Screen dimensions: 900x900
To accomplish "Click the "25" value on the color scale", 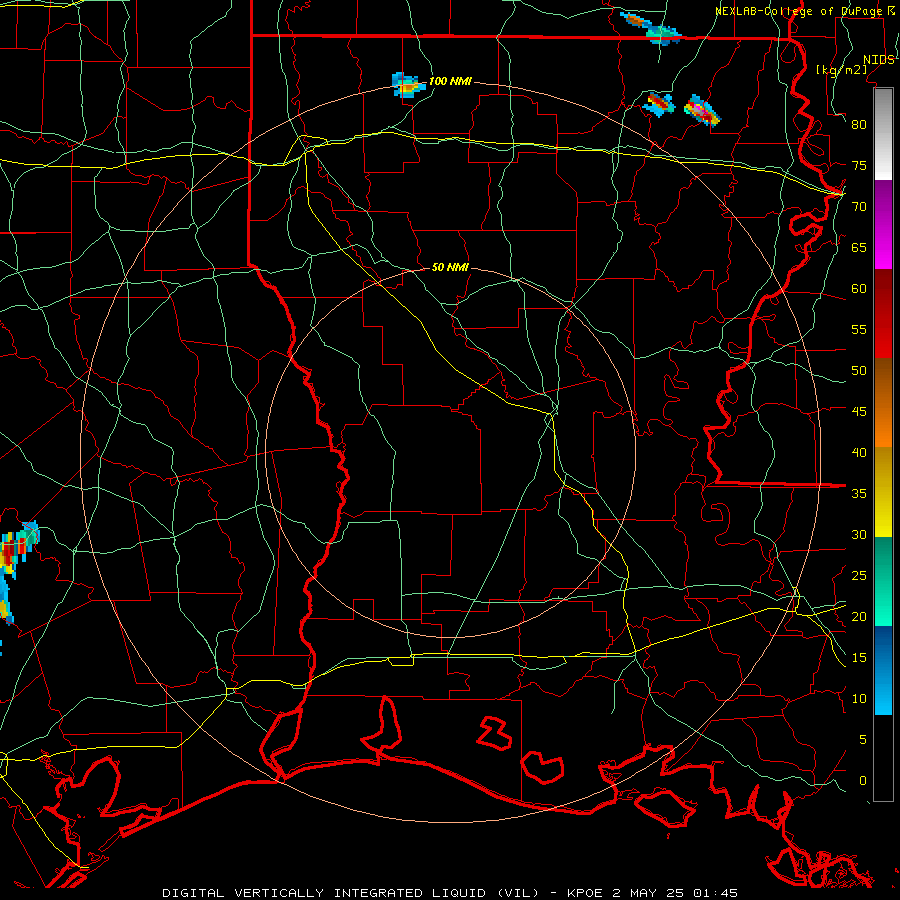I will point(859,575).
